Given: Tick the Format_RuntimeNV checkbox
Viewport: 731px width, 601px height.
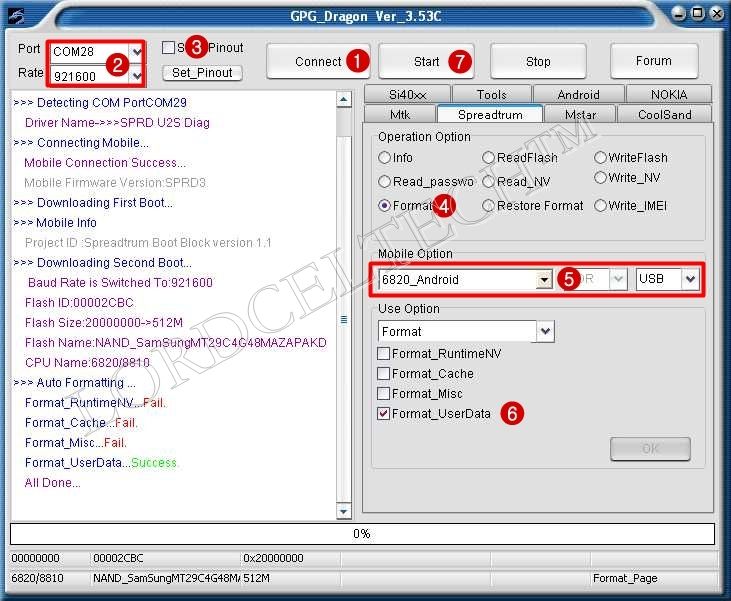Looking at the screenshot, I should pyautogui.click(x=384, y=354).
